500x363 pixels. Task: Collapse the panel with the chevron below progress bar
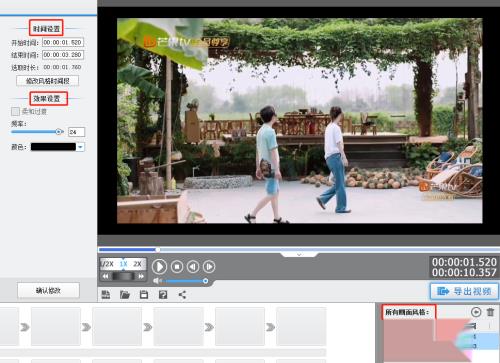[299, 255]
